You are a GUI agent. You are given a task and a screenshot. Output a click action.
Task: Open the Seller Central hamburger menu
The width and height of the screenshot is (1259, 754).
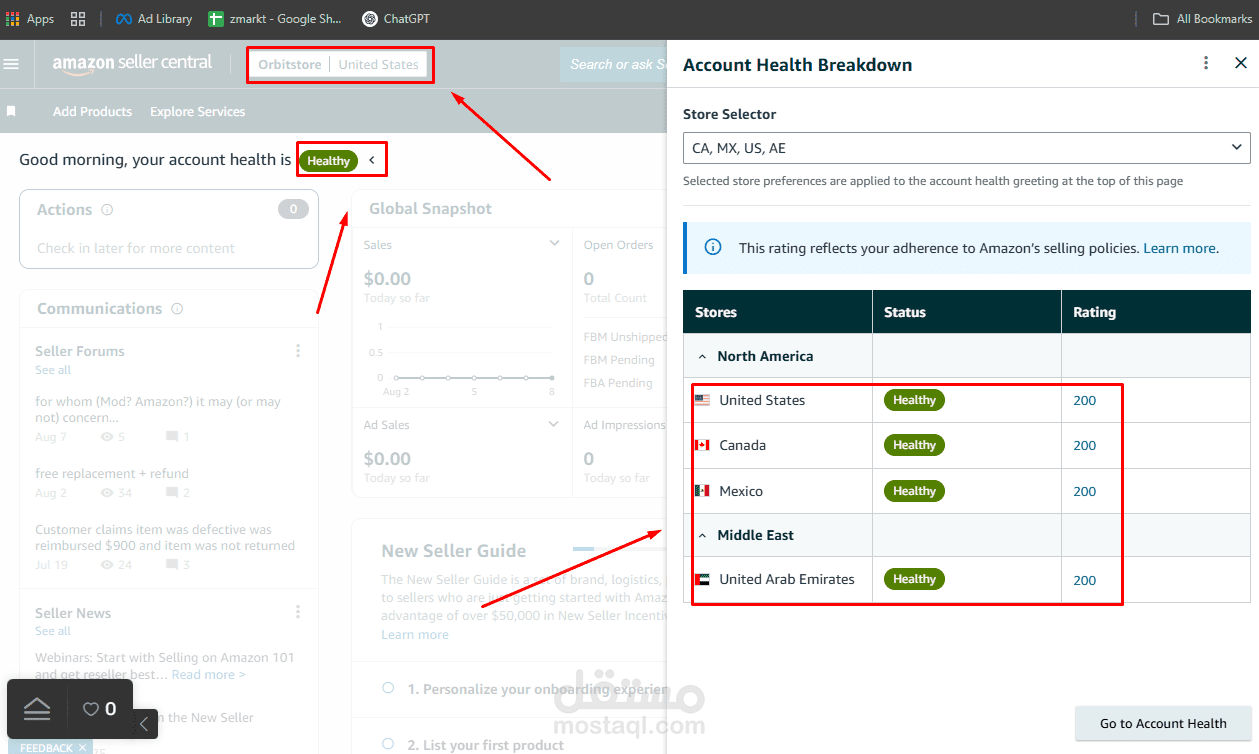tap(12, 64)
